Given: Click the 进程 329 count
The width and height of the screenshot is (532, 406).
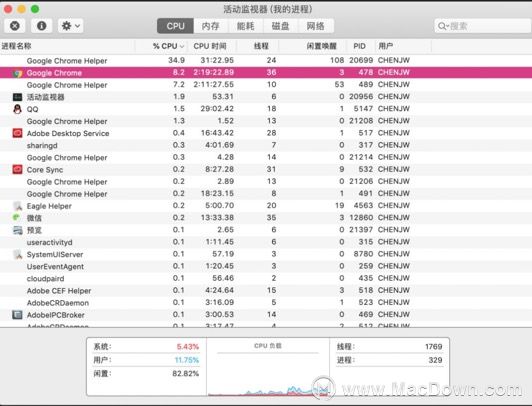Looking at the screenshot, I should 435,360.
